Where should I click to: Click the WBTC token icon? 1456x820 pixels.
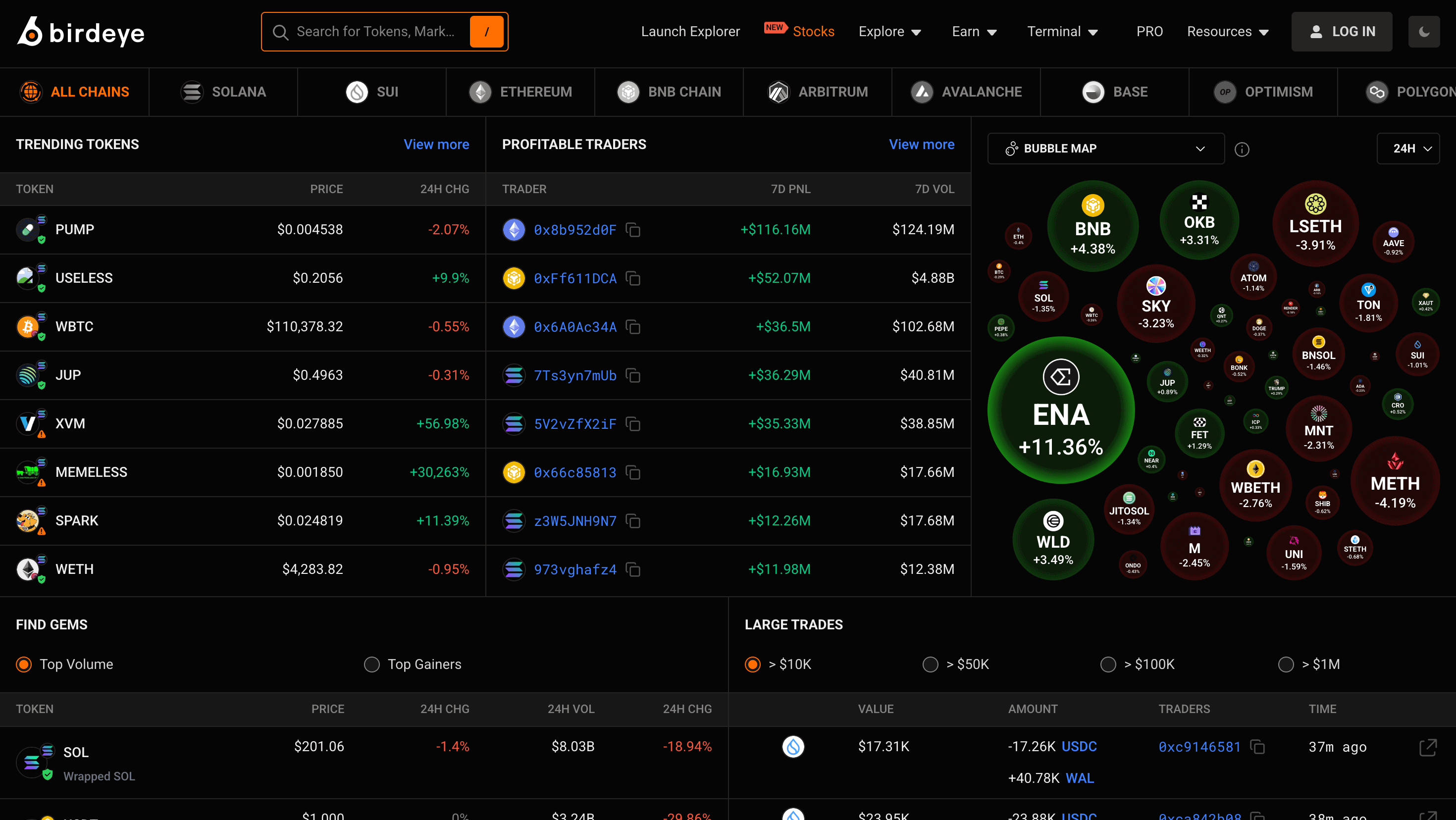[x=28, y=327]
